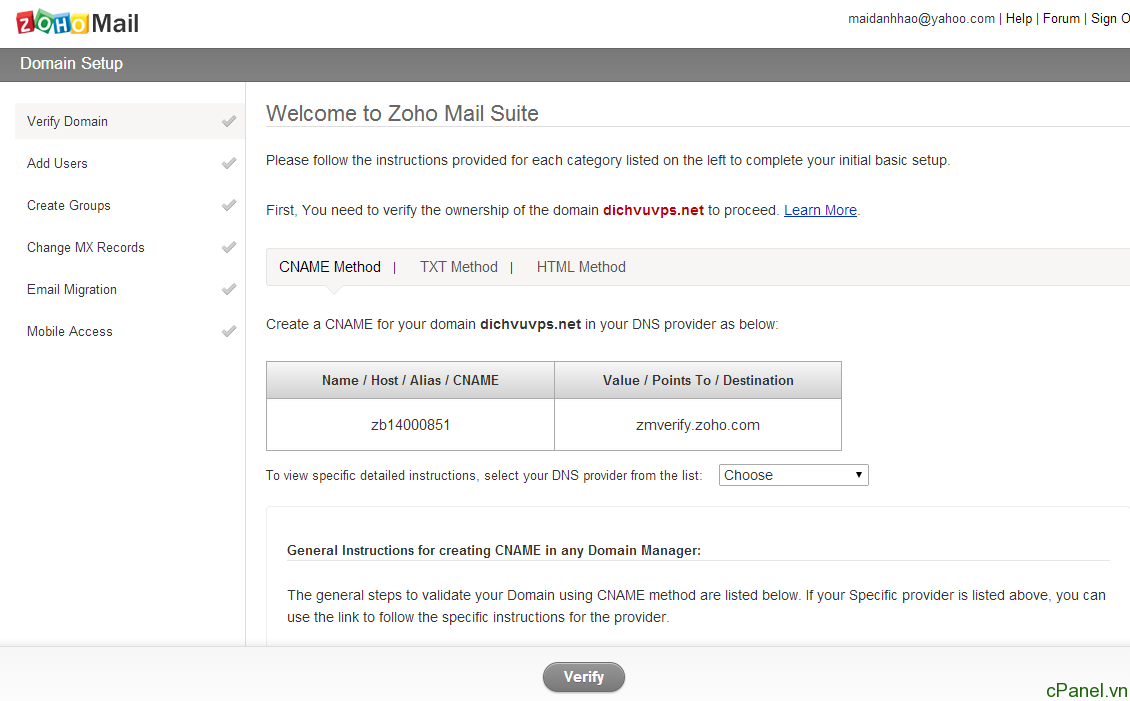The image size is (1130, 701).
Task: Switch to the HTML Method tab
Action: pos(581,267)
